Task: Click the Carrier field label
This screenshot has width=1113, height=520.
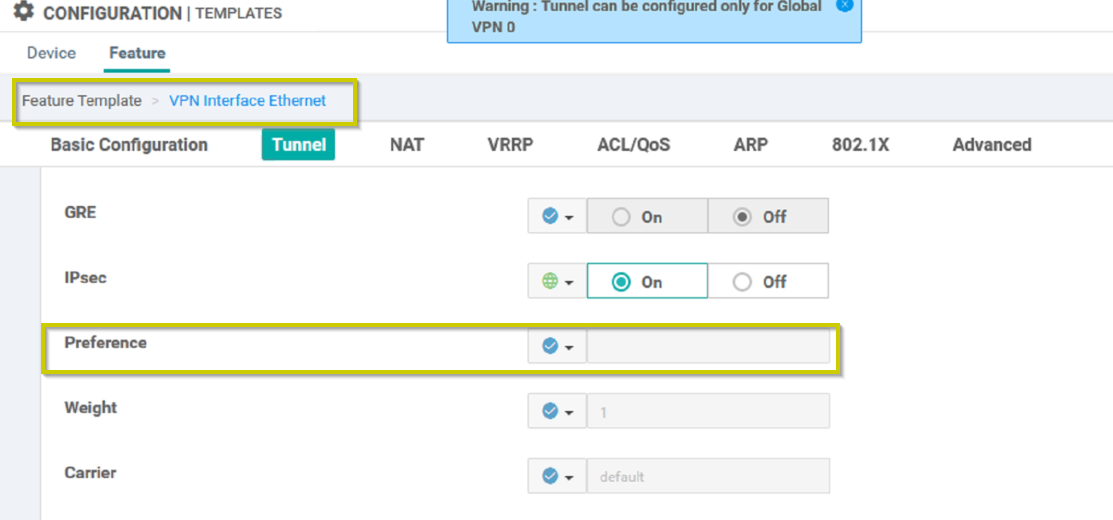Action: 90,472
